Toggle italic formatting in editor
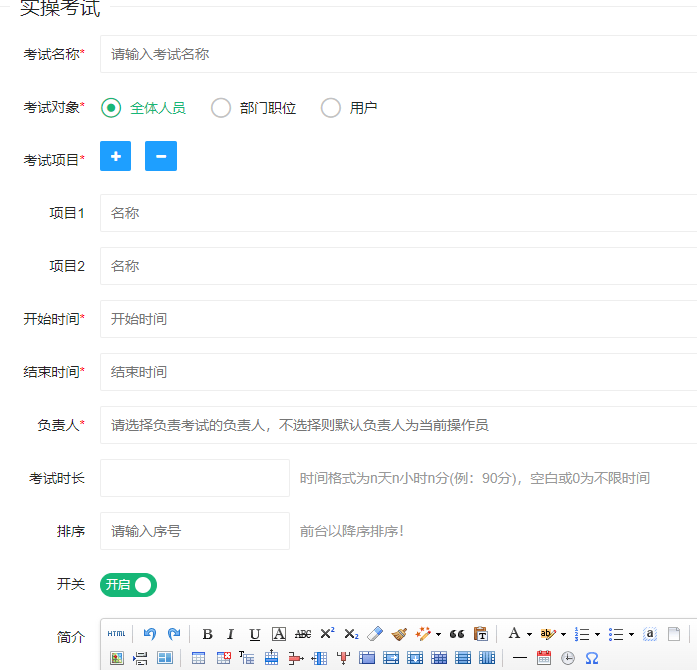Image resolution: width=697 pixels, height=670 pixels. pos(230,634)
